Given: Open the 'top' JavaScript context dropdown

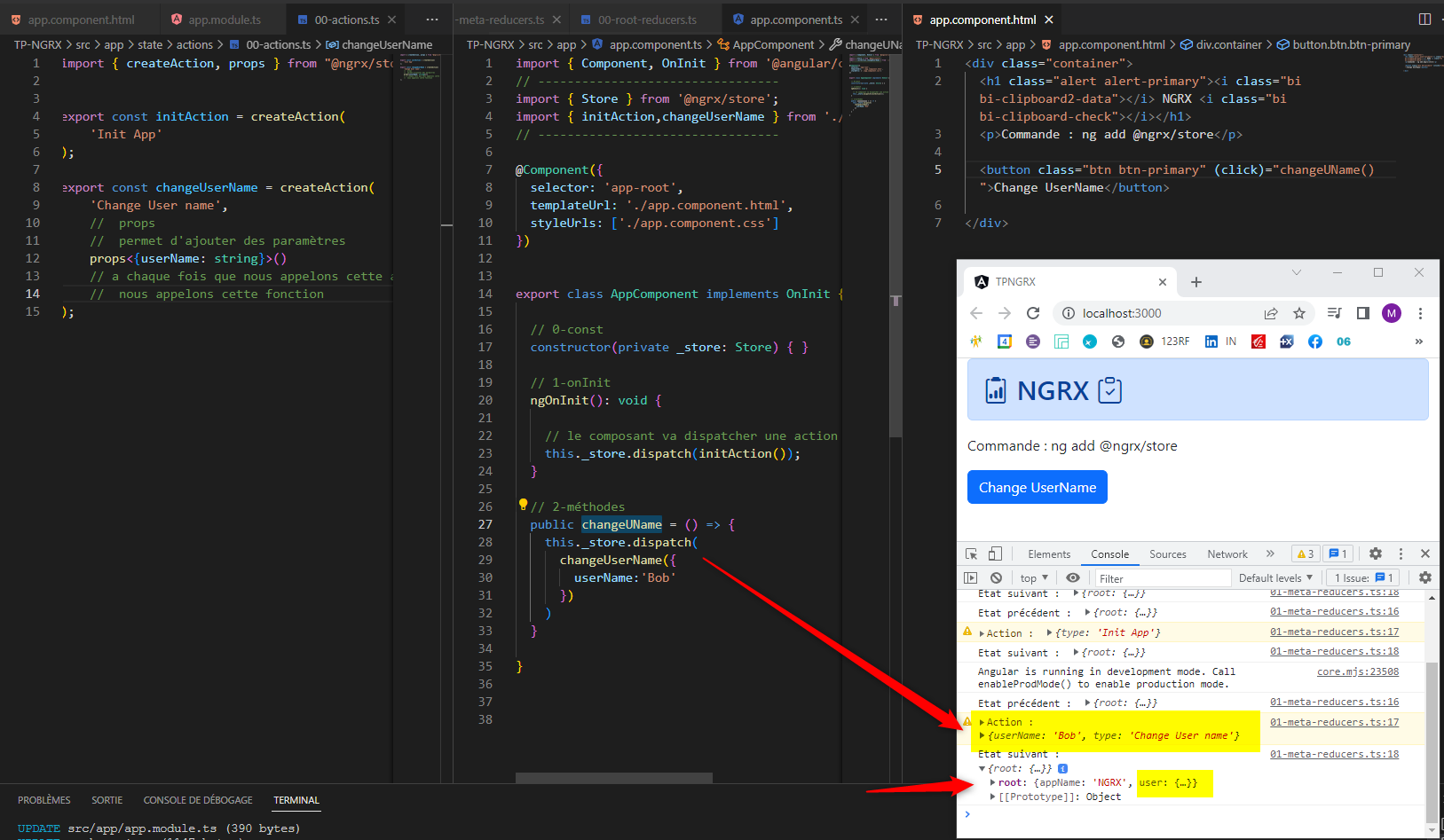Looking at the screenshot, I should (1034, 577).
